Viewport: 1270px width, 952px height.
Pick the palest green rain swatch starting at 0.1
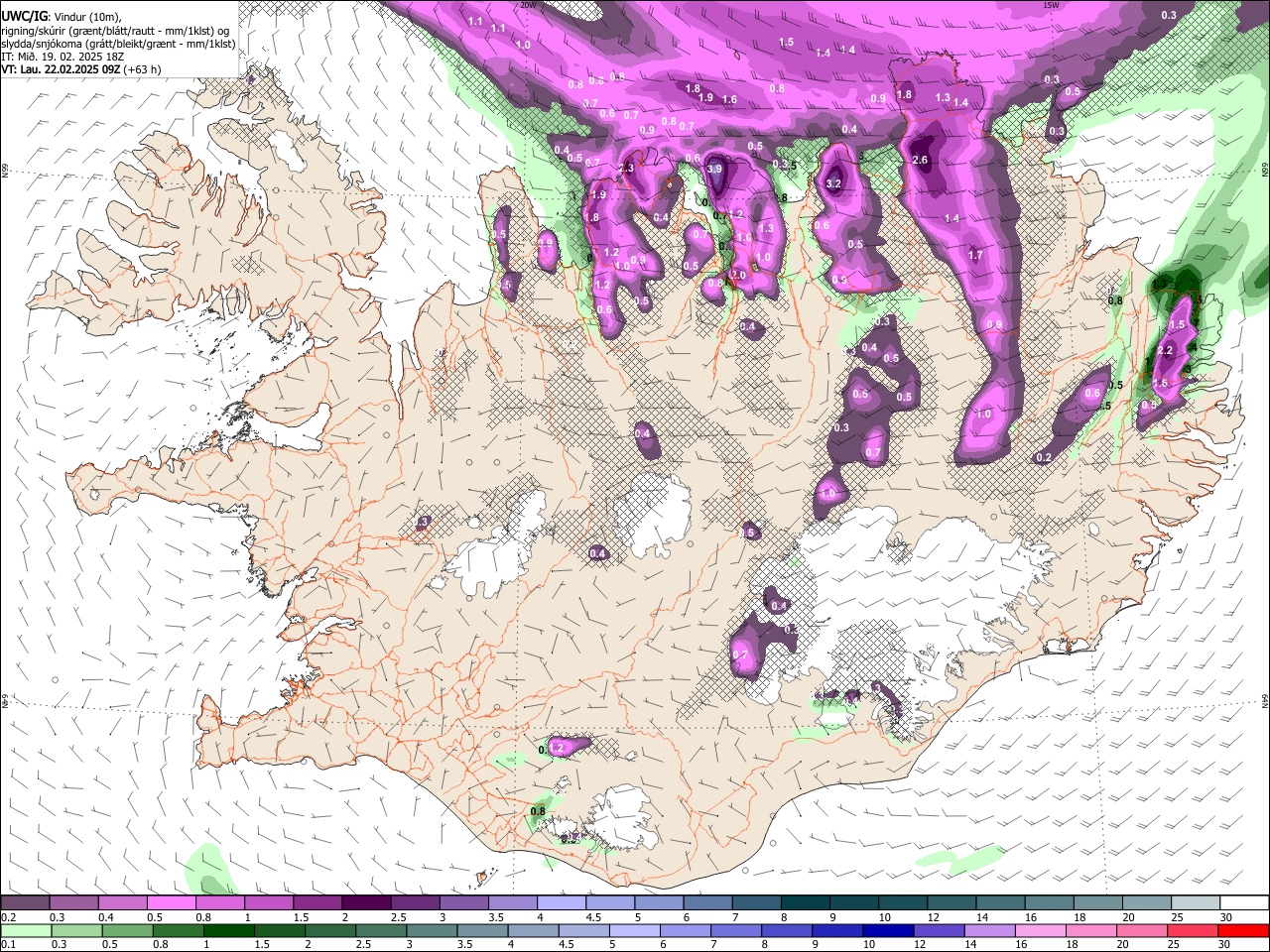coord(26,930)
